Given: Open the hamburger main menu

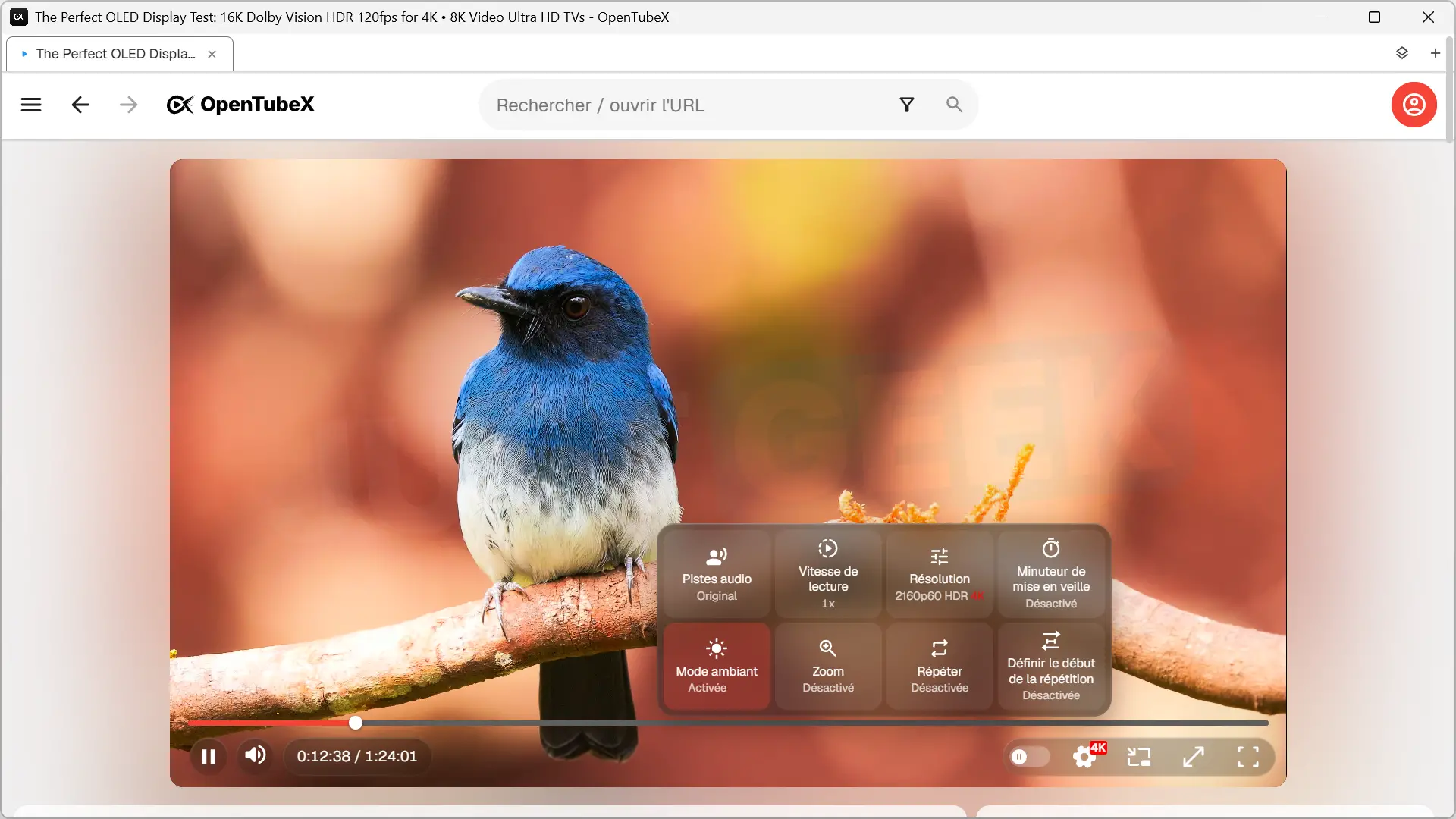Looking at the screenshot, I should [31, 105].
